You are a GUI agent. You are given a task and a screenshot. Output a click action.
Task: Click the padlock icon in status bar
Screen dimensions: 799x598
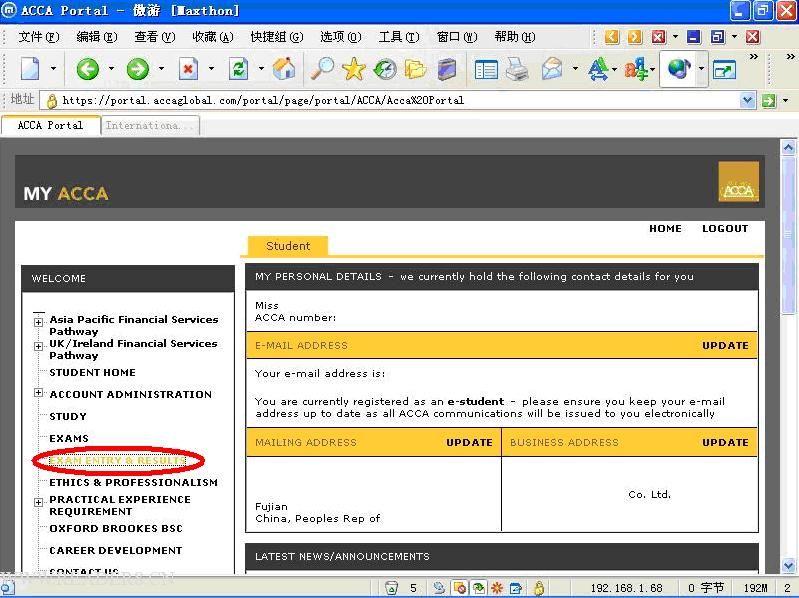539,588
